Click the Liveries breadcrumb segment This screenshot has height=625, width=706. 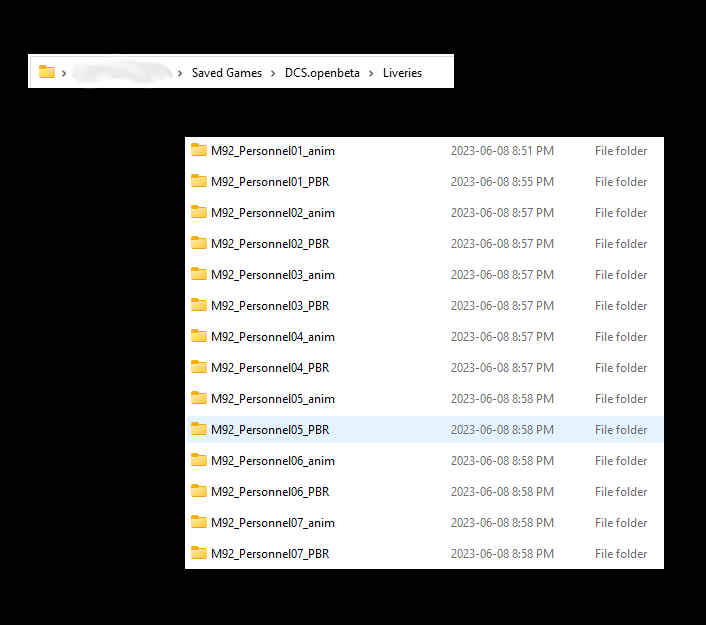click(402, 73)
